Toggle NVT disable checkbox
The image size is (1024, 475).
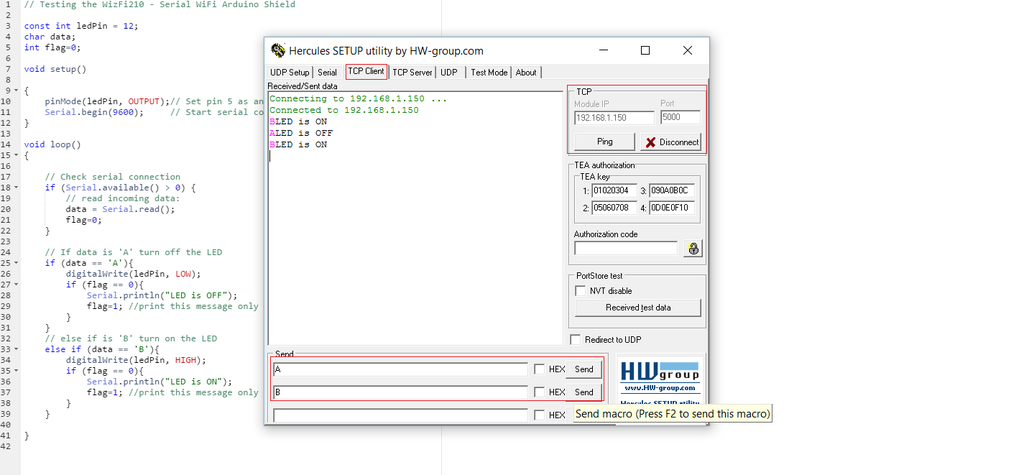580,291
